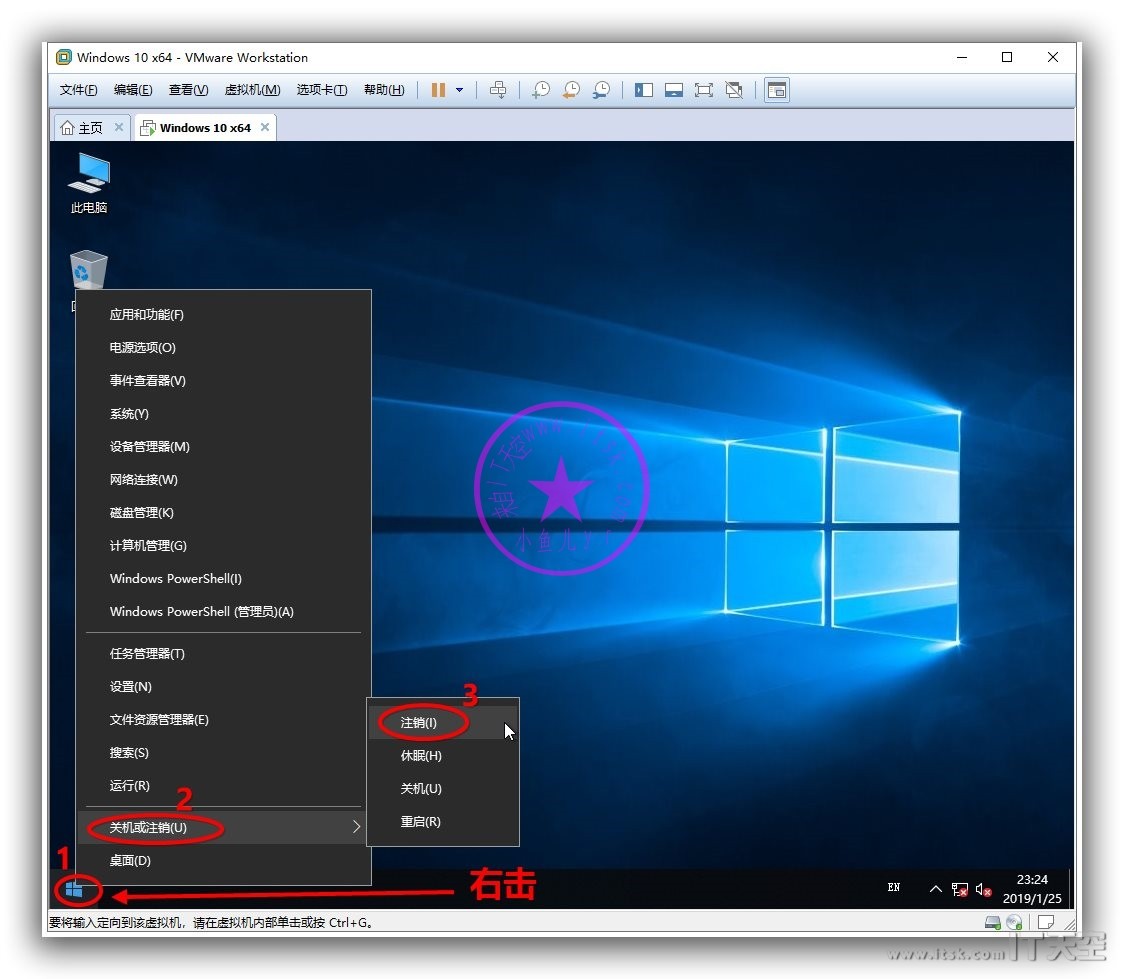Open the clock showing 23:24 2019/1/25

(x=1032, y=889)
